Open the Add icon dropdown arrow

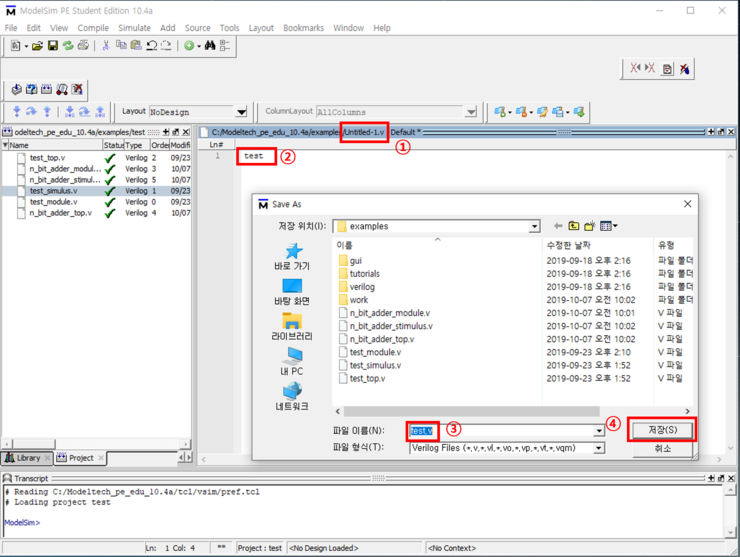pos(199,46)
